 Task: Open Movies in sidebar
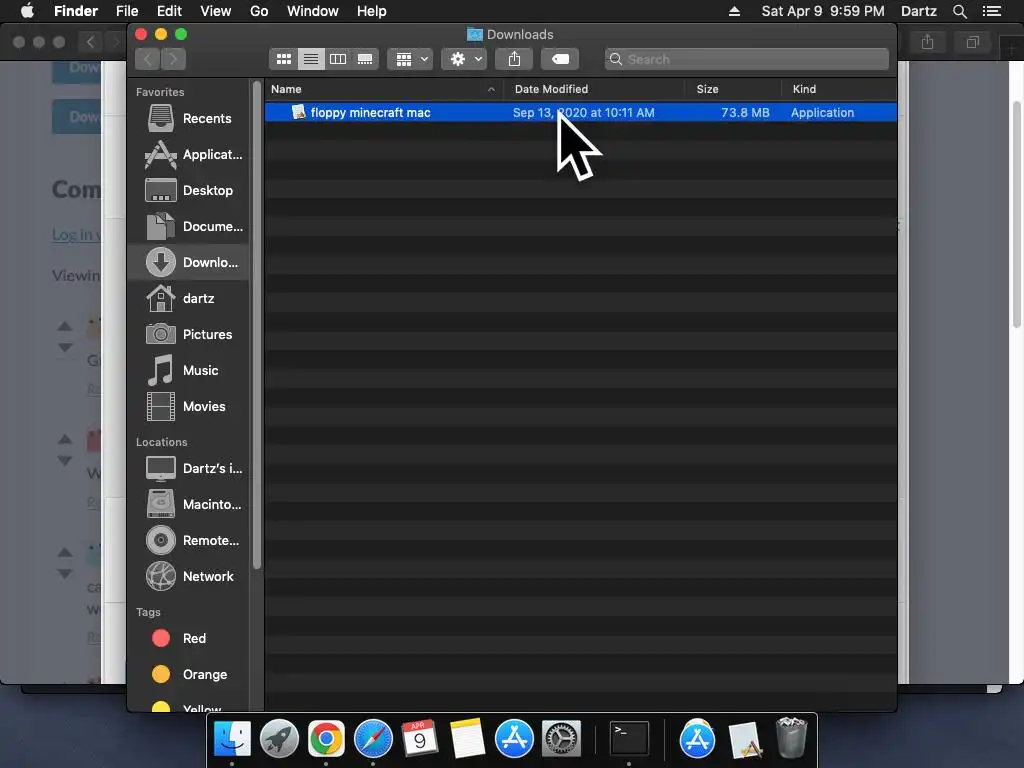(x=189, y=406)
